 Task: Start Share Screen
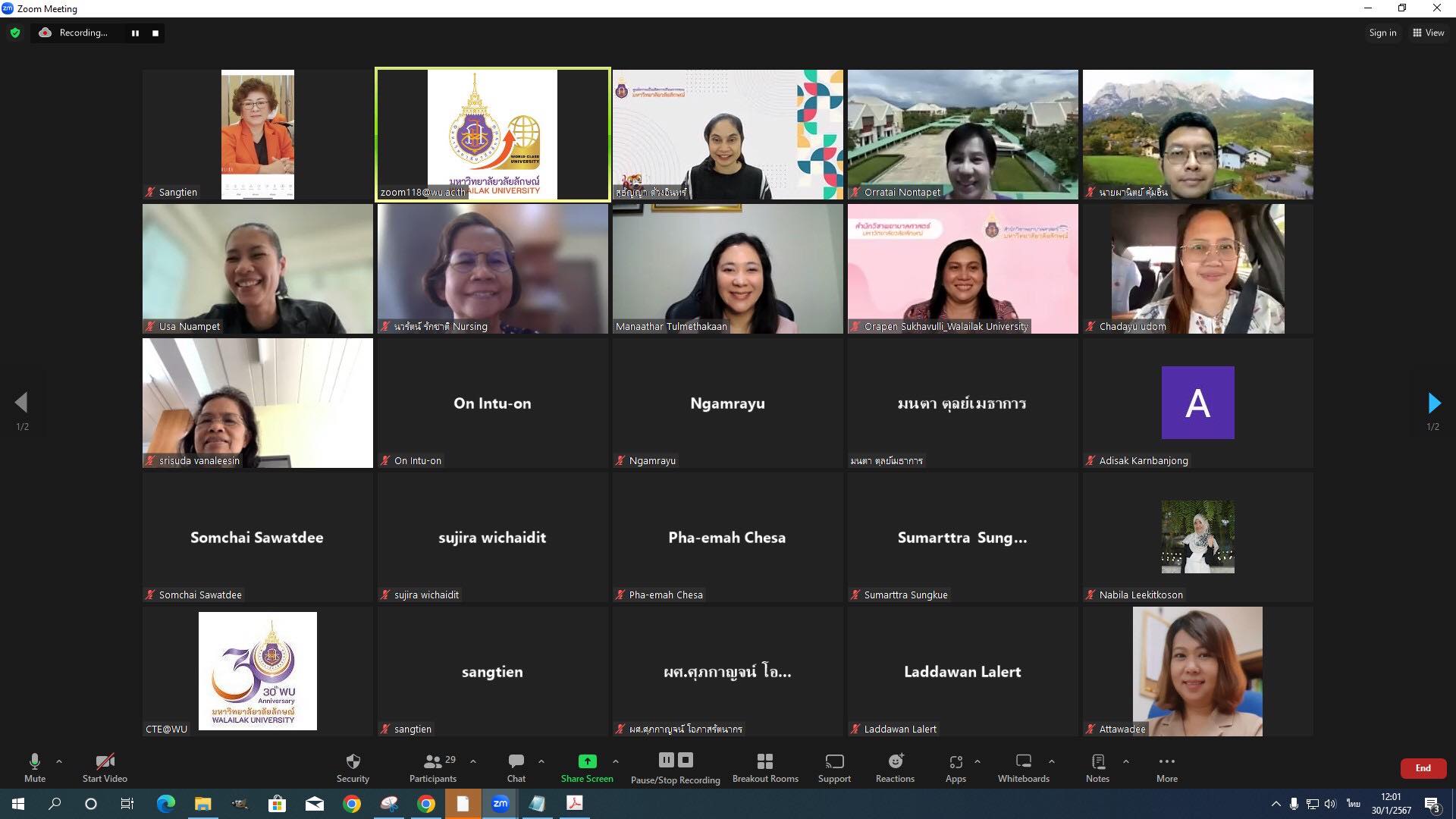tap(587, 767)
